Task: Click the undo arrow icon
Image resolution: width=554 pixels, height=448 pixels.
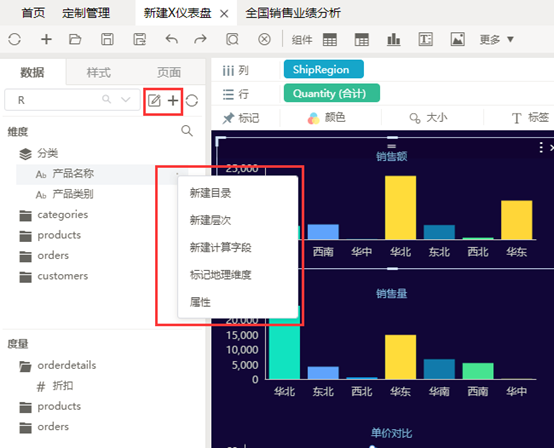Action: click(x=172, y=39)
